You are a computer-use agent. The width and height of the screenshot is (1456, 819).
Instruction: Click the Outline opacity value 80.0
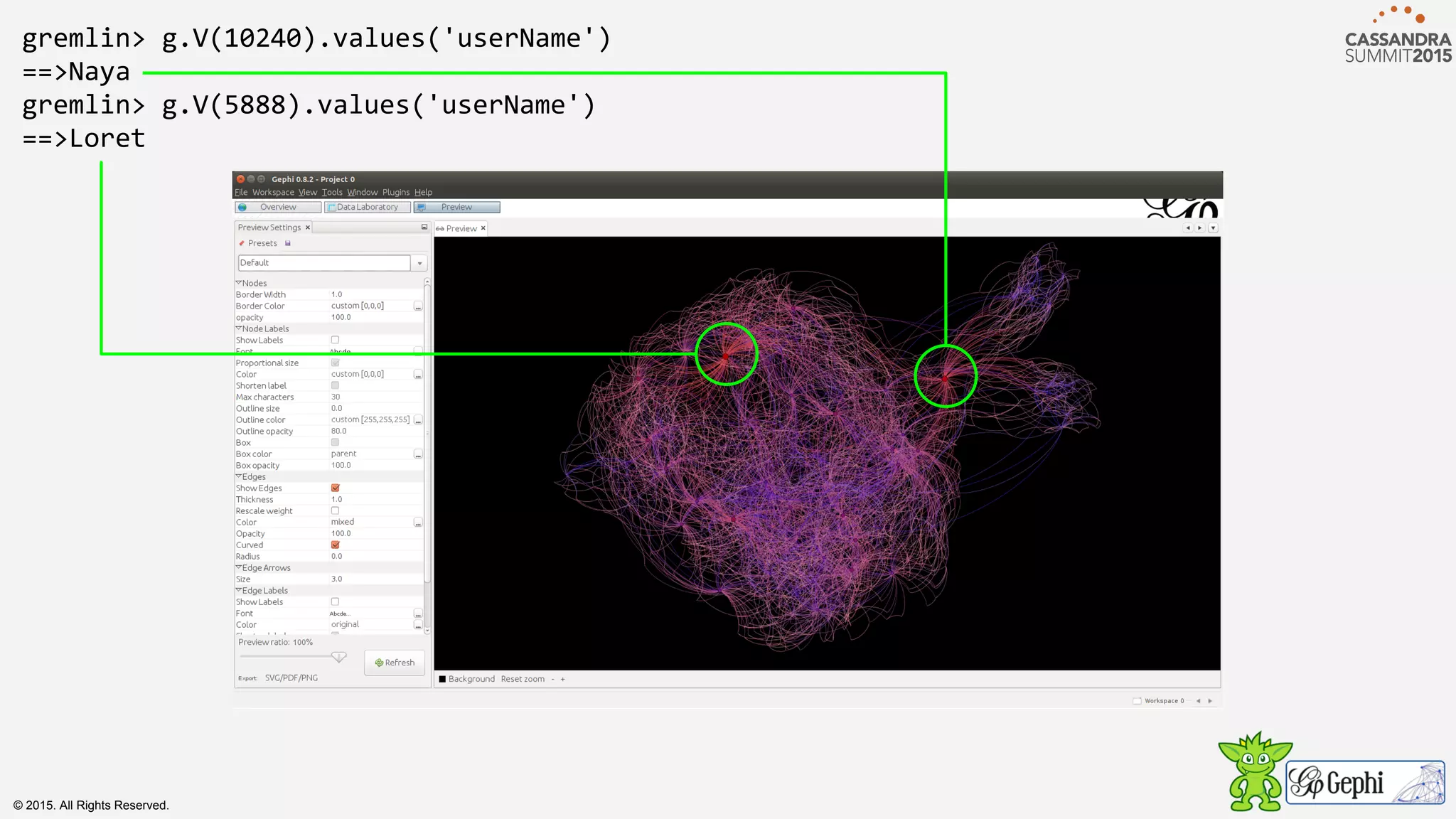point(339,432)
